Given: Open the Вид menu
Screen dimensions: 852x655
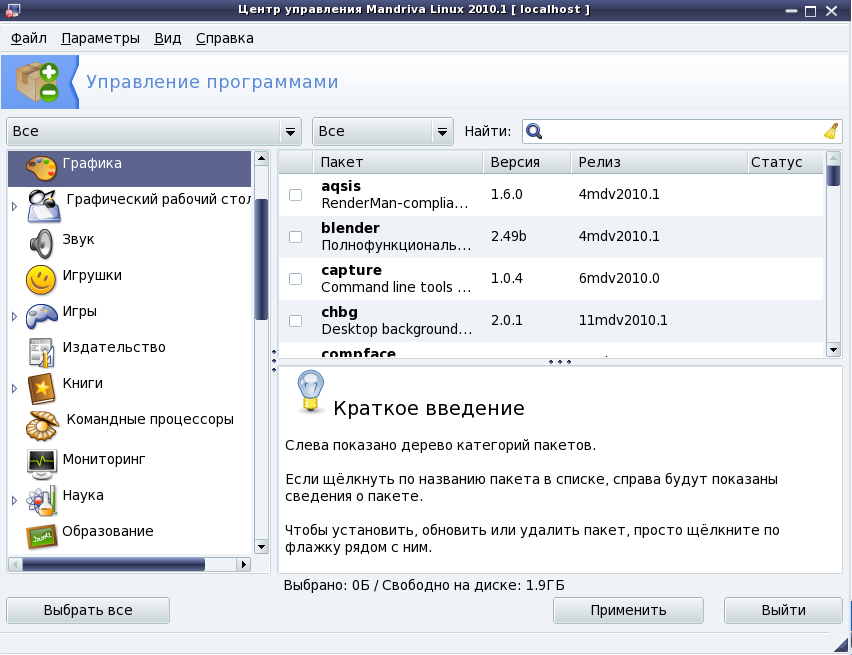Looking at the screenshot, I should coord(167,39).
